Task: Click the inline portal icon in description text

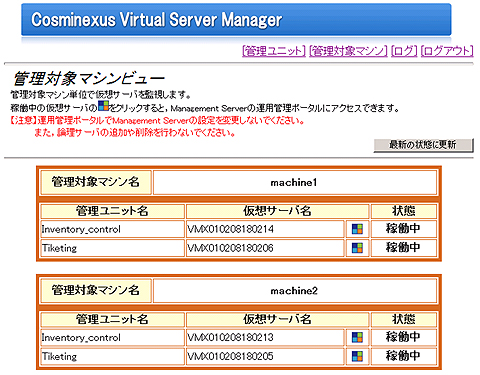Action: coord(103,106)
